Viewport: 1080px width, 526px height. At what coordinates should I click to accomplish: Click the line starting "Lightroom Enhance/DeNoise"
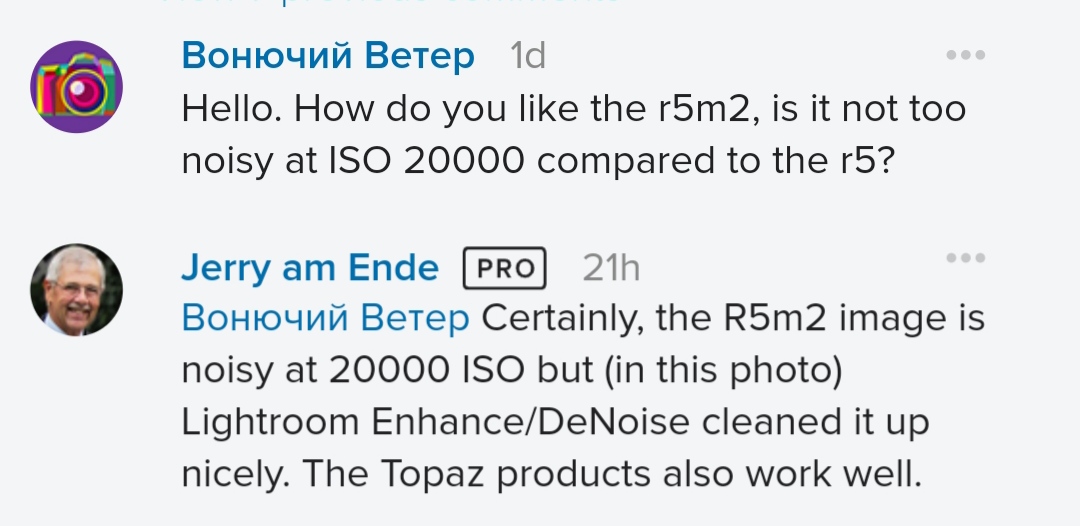(555, 422)
